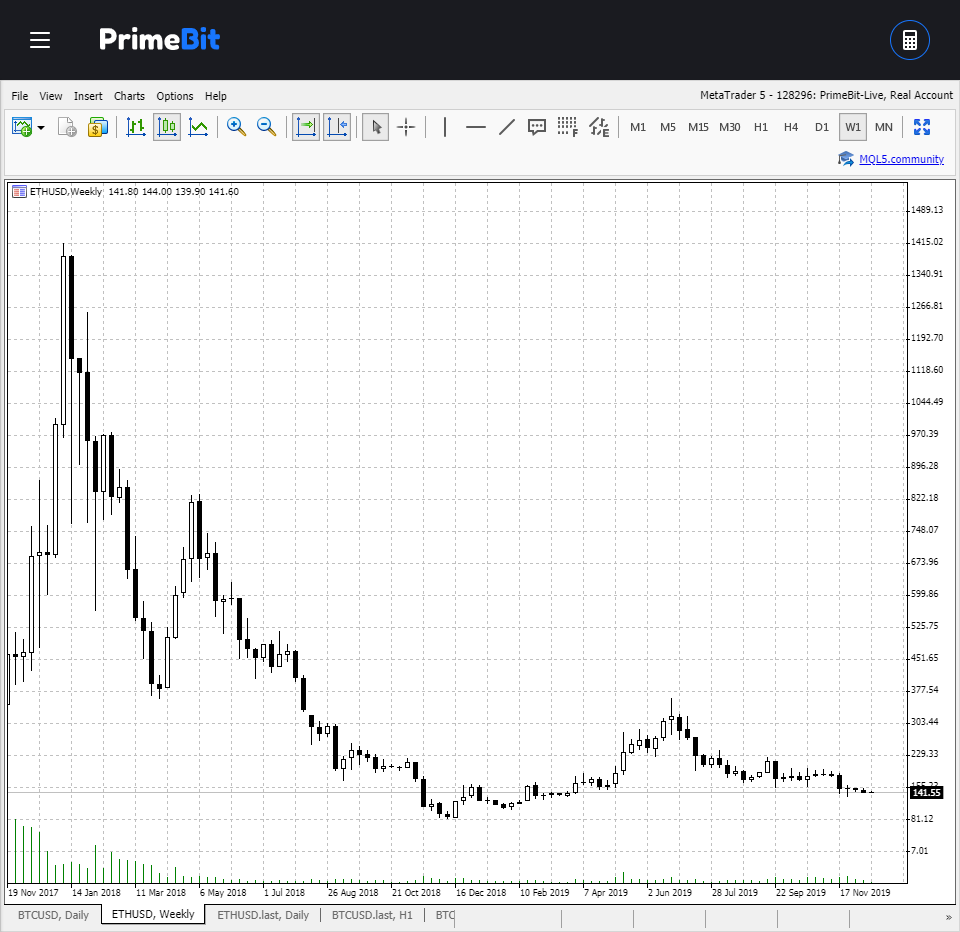
Task: Insert a Text Label with the comment icon
Action: (537, 127)
